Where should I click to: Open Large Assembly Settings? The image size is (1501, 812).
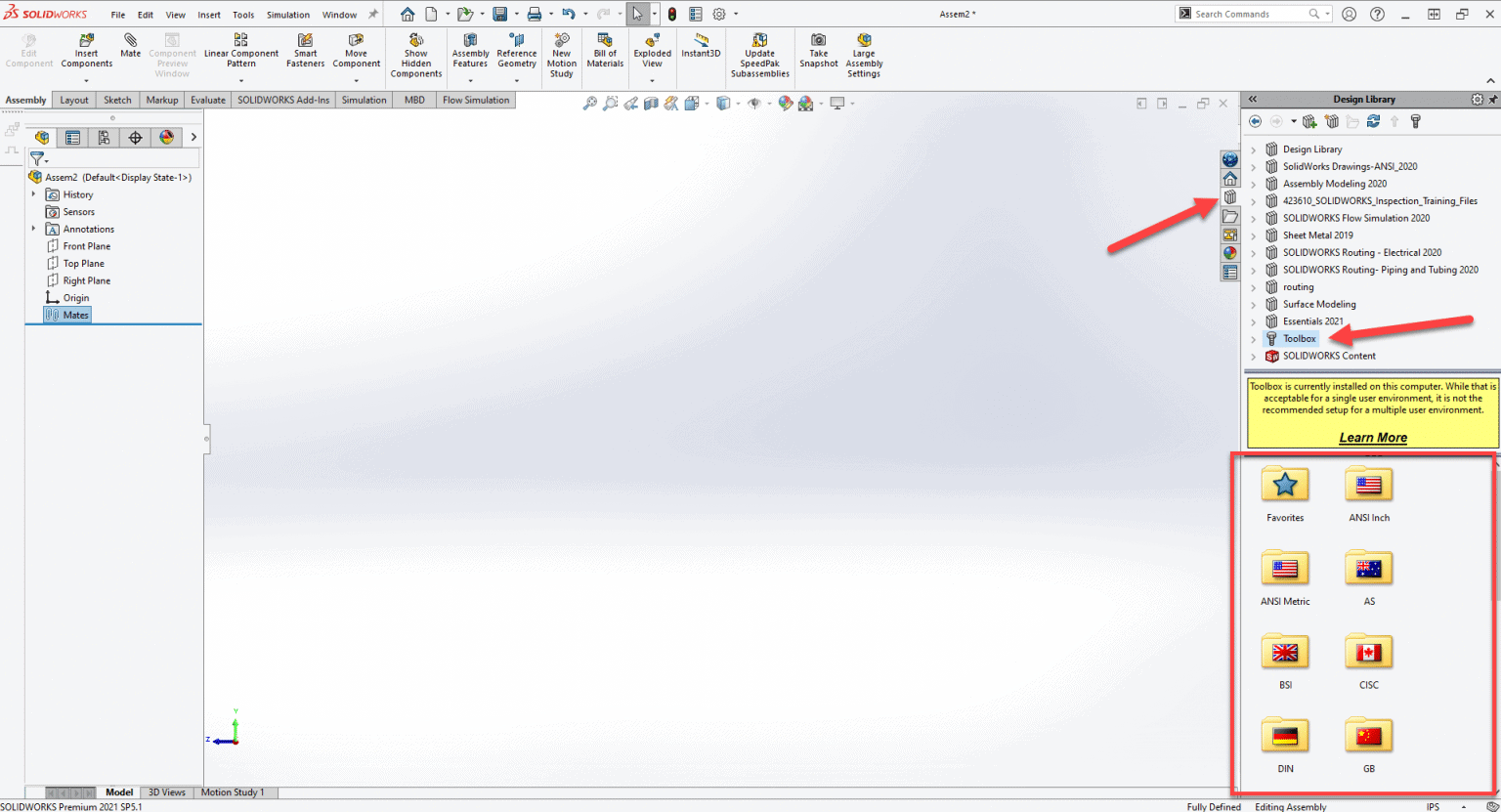click(x=864, y=55)
